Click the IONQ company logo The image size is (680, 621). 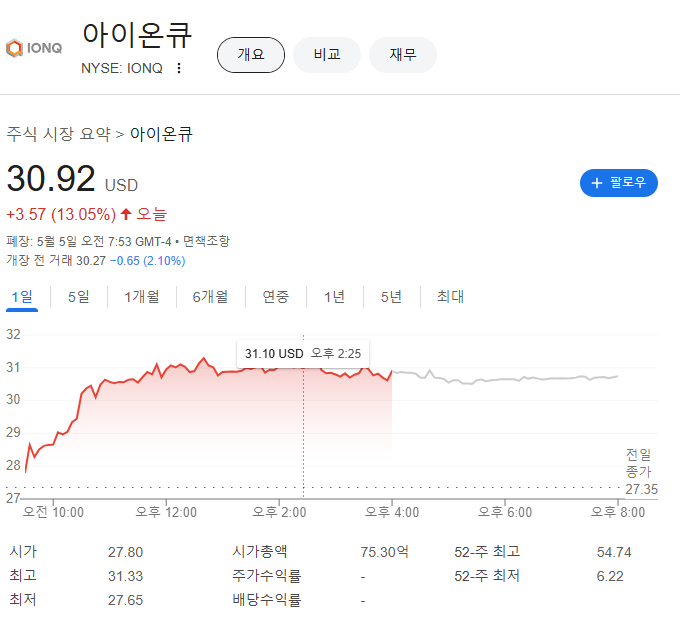34,48
